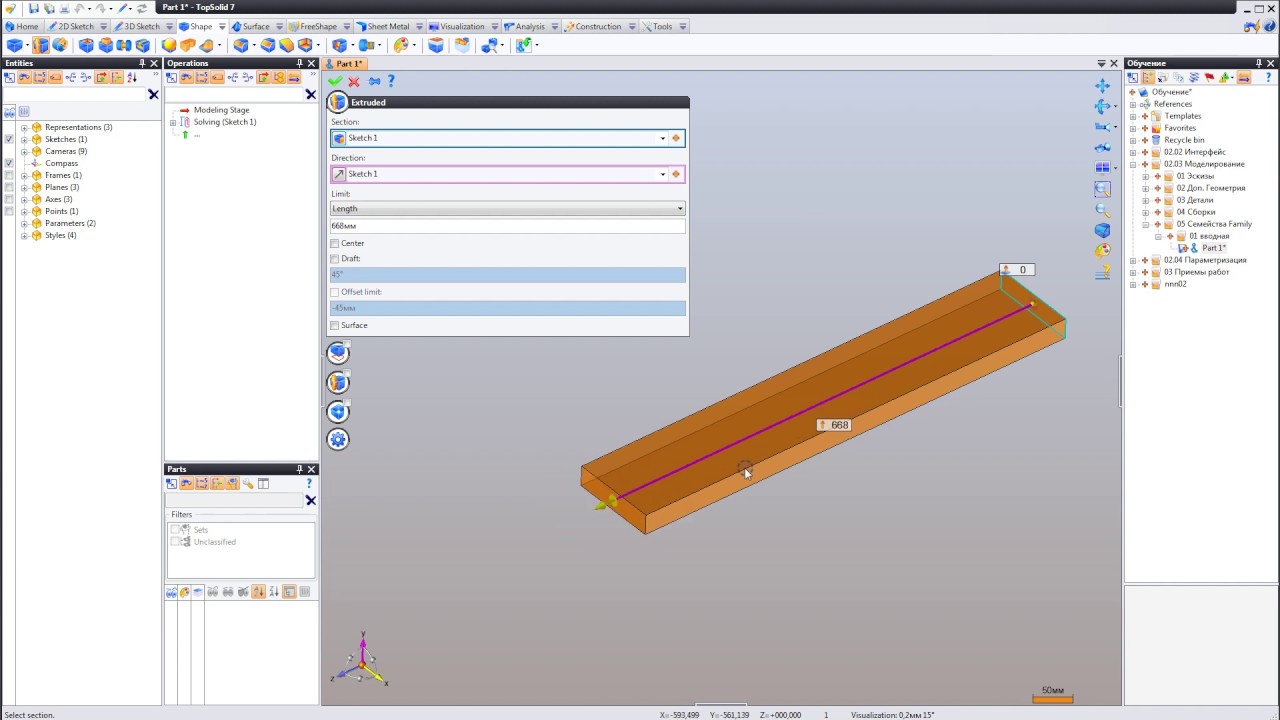The image size is (1280, 720).
Task: Enable the Offset limit checkbox
Action: click(335, 292)
